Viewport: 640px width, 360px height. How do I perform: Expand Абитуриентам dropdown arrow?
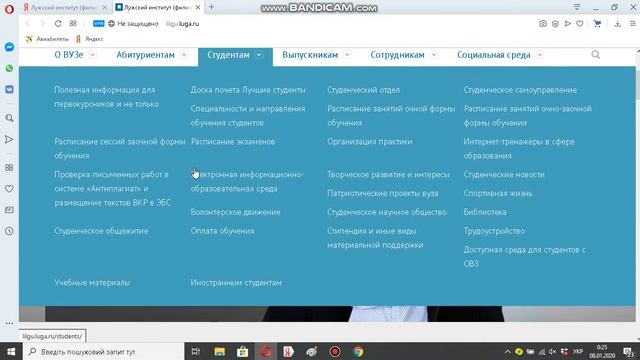tap(184, 55)
